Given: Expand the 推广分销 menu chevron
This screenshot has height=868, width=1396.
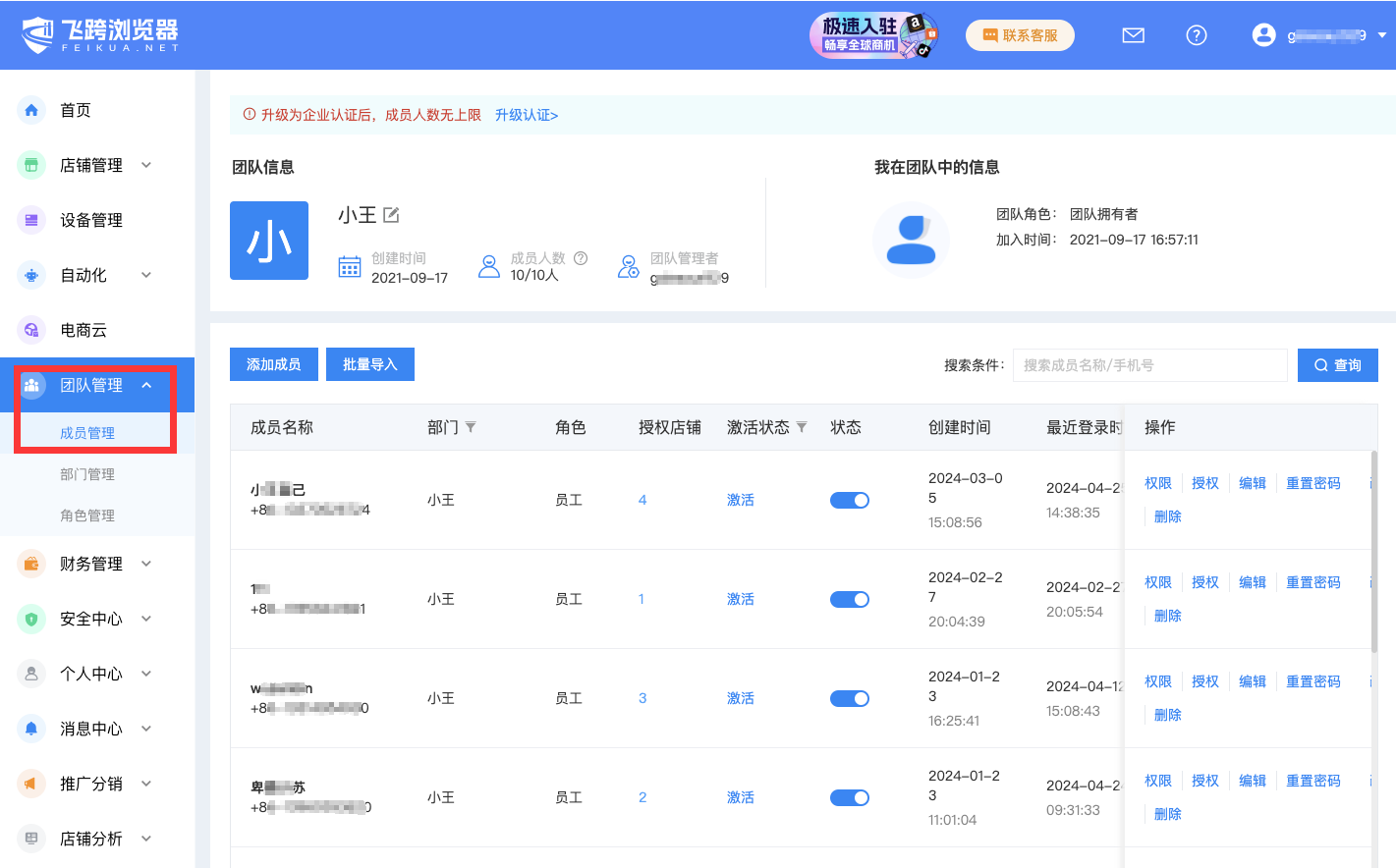Looking at the screenshot, I should [x=146, y=784].
